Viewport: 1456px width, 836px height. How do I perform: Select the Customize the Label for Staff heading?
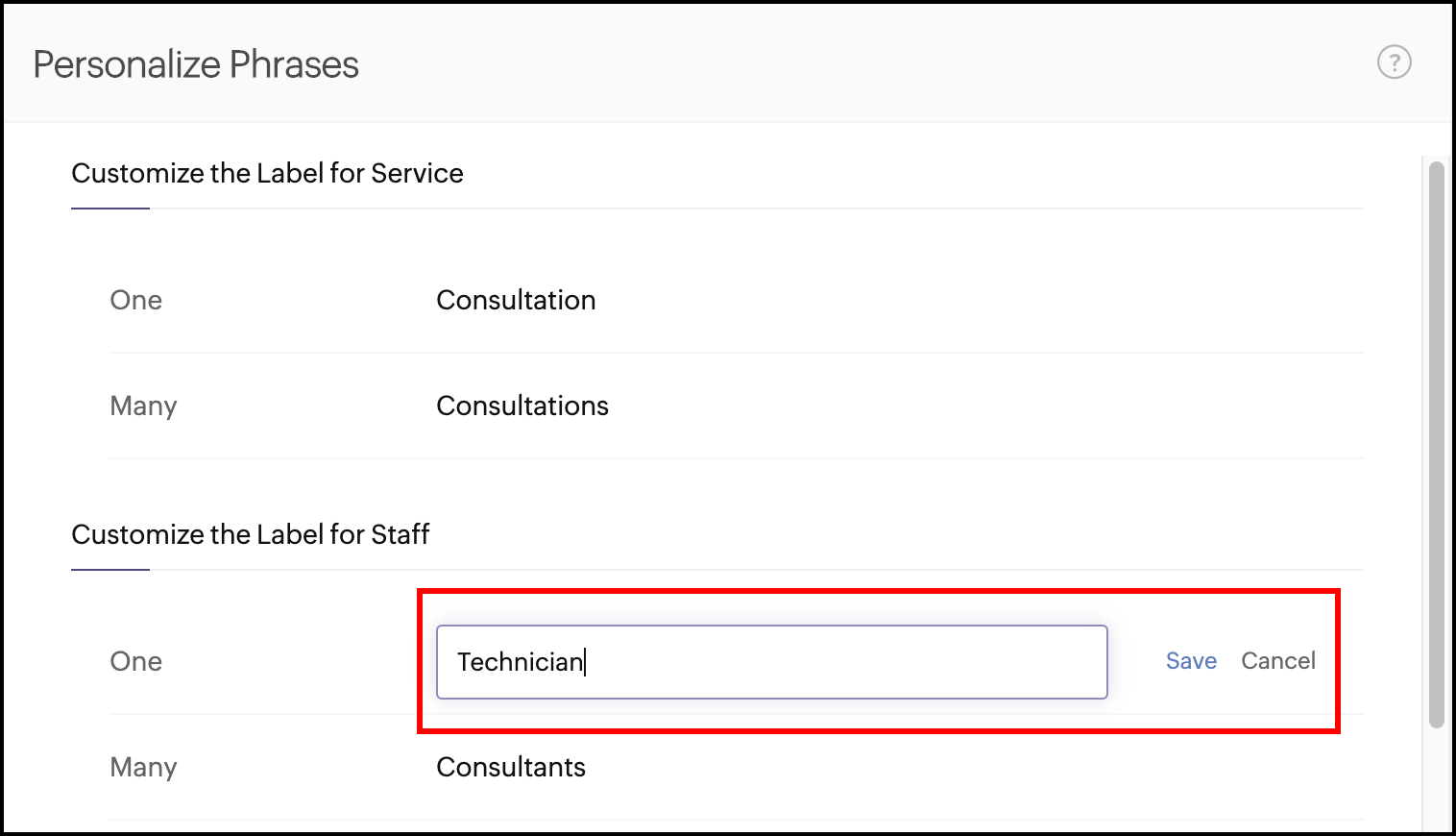point(250,534)
